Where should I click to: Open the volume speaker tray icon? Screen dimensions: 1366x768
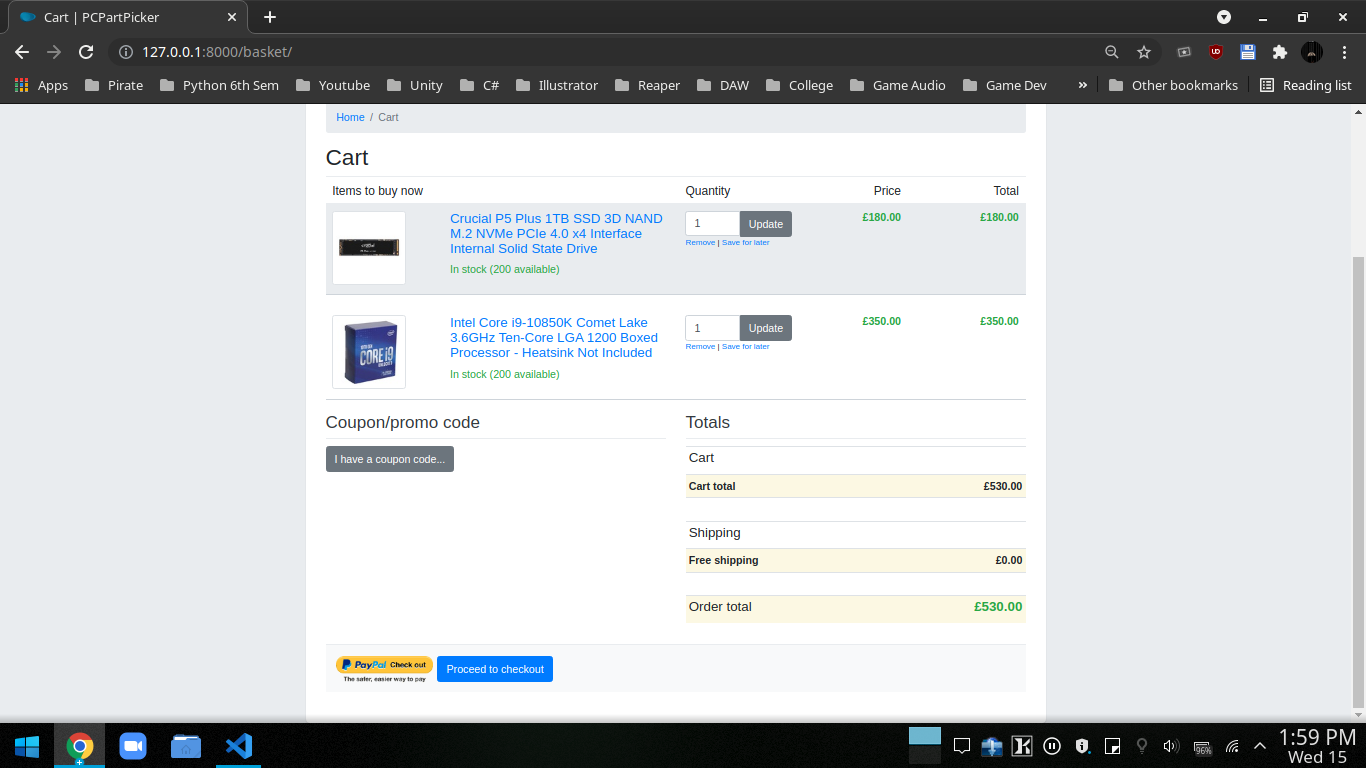pos(1172,746)
